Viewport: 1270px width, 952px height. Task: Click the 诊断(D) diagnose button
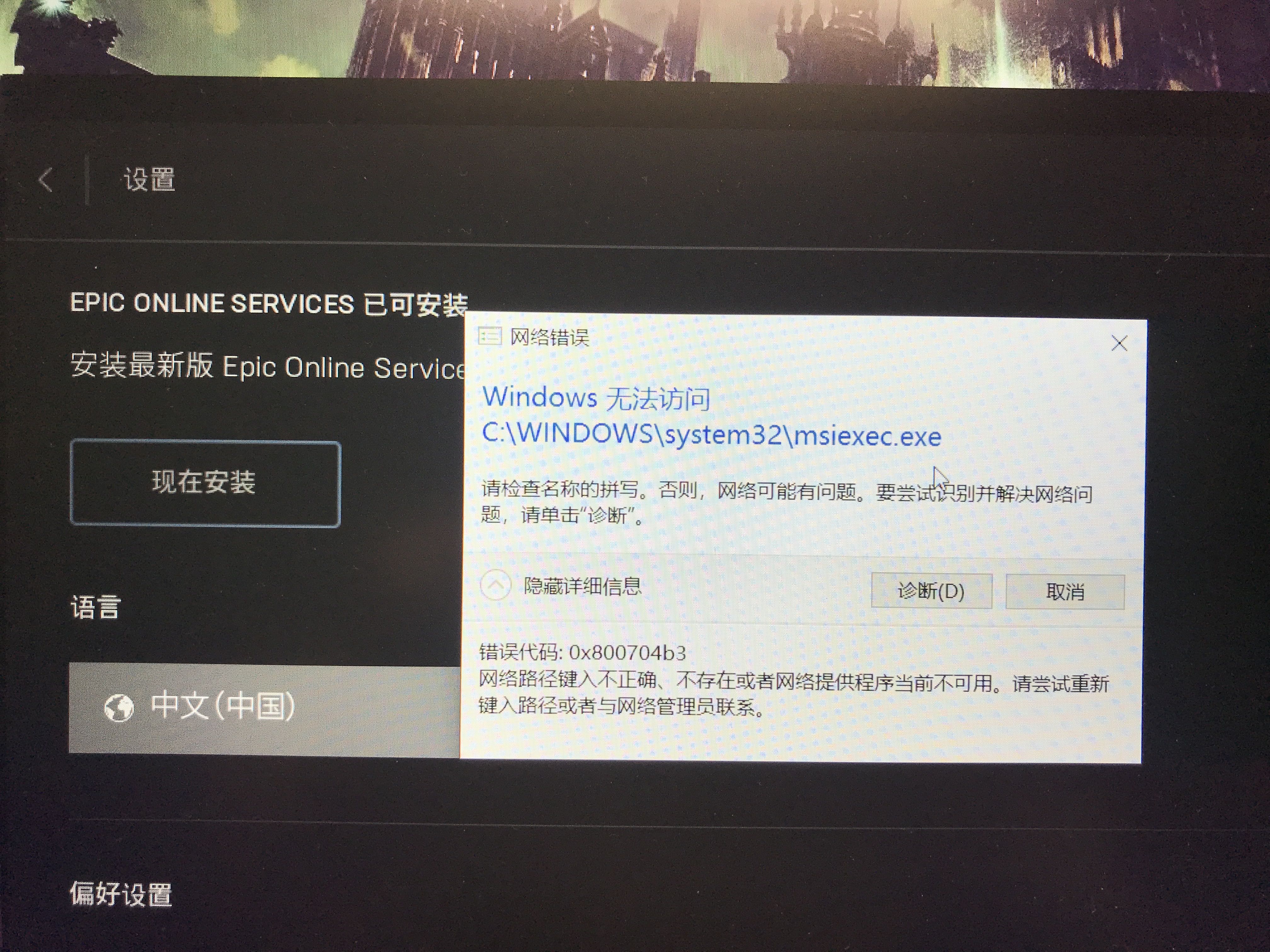point(931,591)
